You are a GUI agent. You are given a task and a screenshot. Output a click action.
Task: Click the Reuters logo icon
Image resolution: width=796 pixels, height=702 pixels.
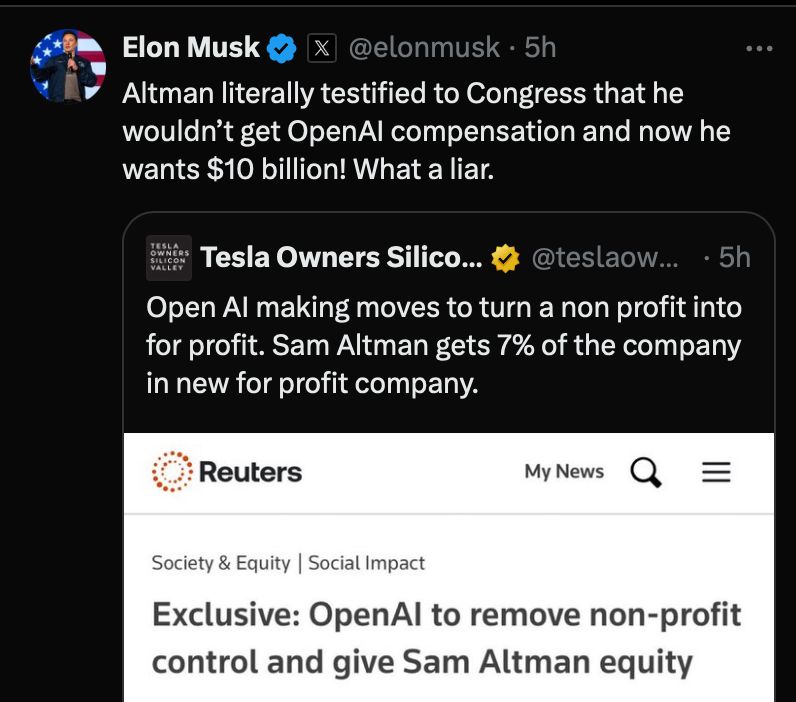click(x=172, y=472)
